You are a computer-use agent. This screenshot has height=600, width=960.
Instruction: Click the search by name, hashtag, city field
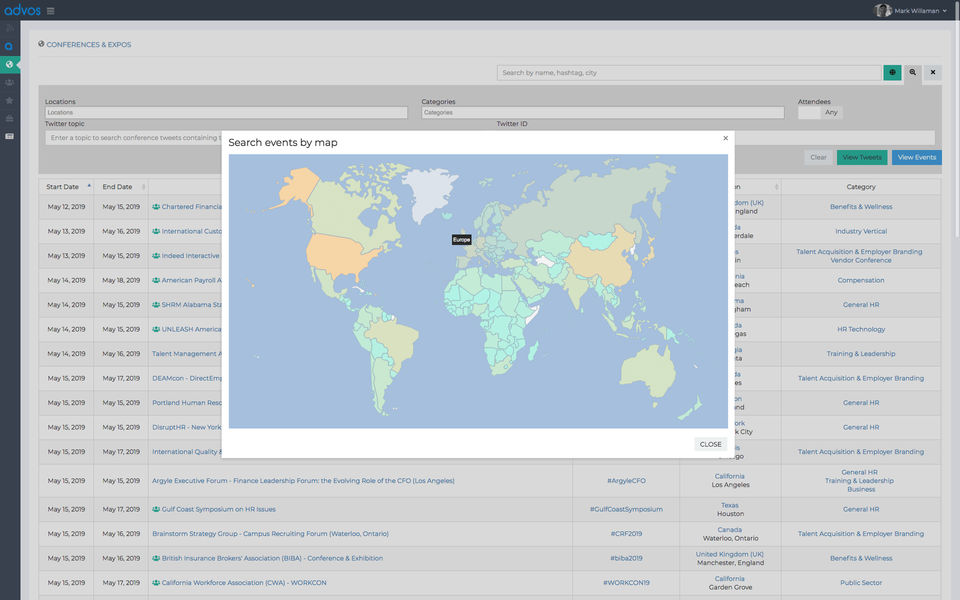click(689, 73)
